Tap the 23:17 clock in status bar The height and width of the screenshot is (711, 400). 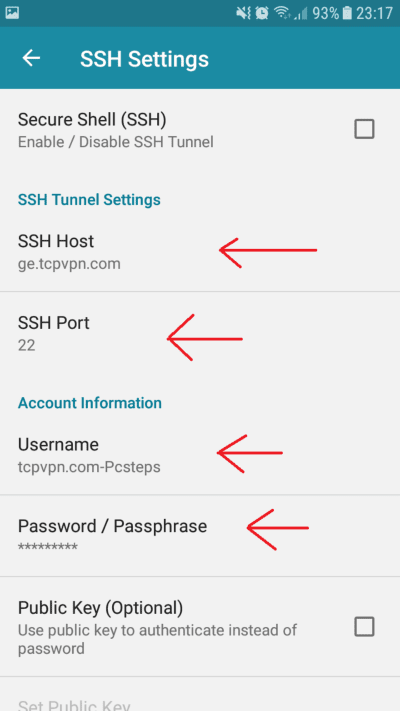tap(374, 13)
